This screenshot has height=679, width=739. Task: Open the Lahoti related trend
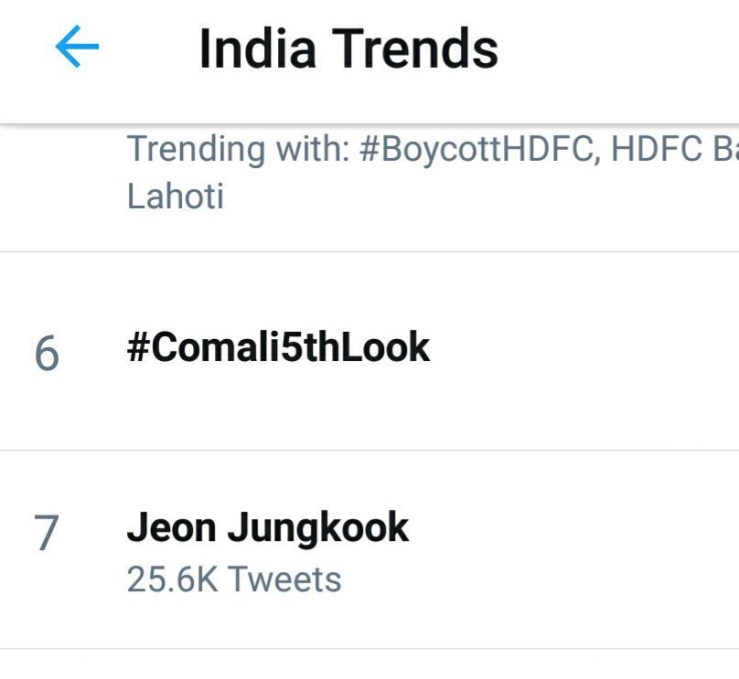175,196
